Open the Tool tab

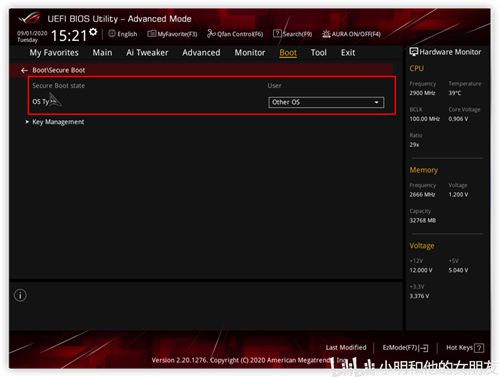(x=318, y=53)
